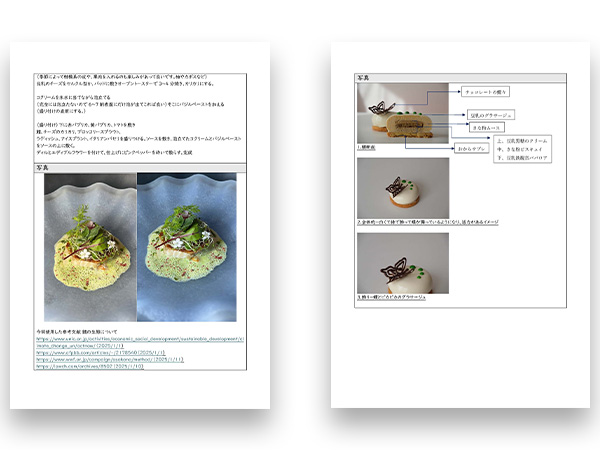This screenshot has height=450, width=600.
Task: Select the right dish photo on blue plate
Action: click(x=186, y=234)
